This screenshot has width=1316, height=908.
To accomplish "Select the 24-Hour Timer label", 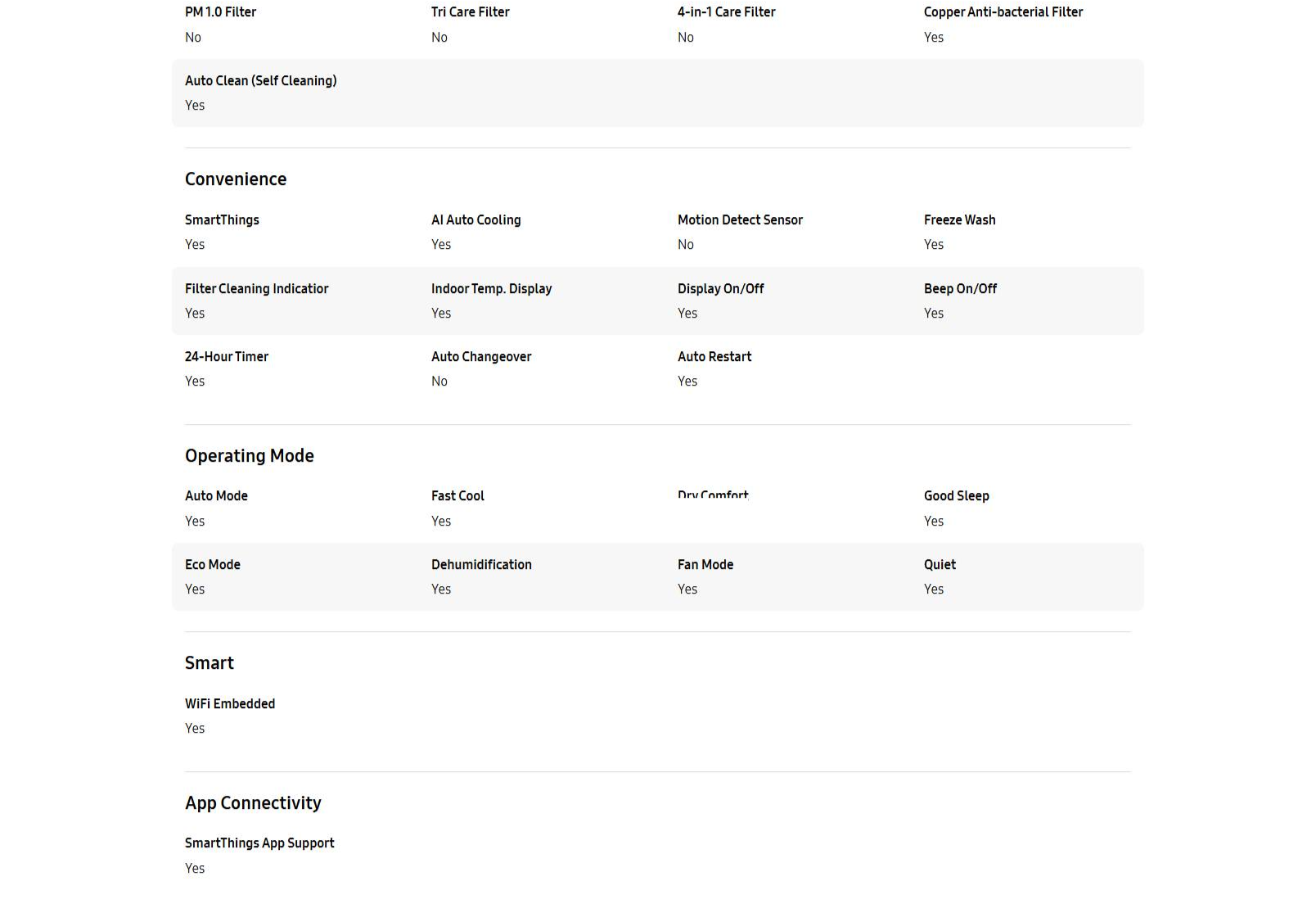I will pos(227,357).
